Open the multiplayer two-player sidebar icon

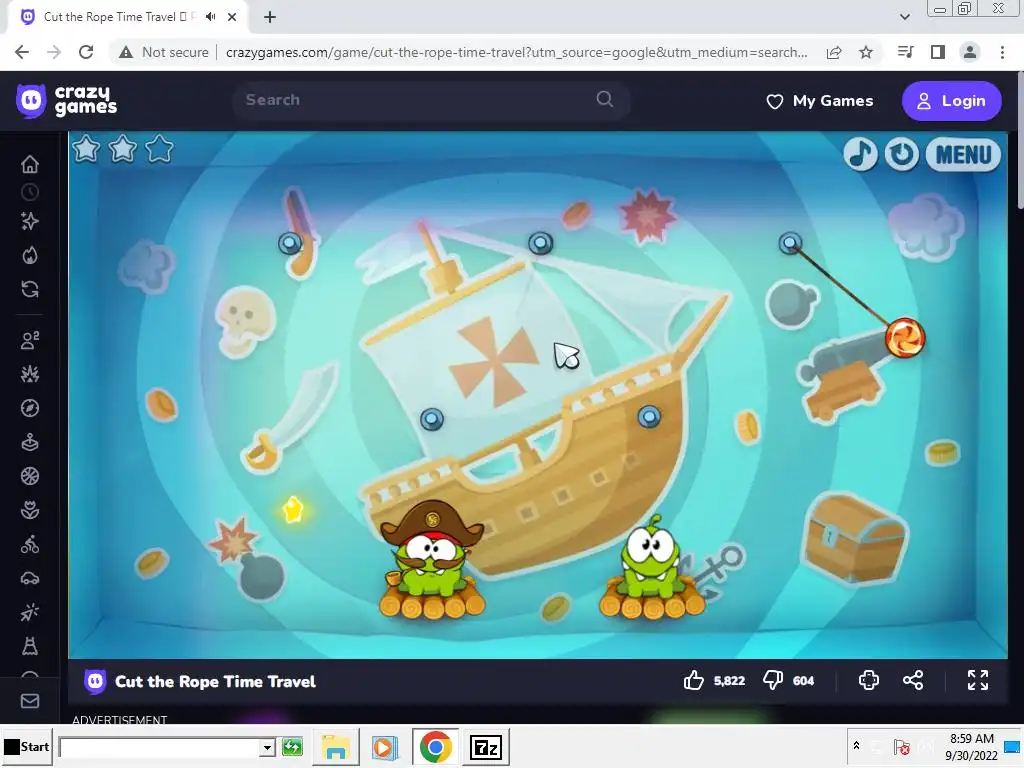[30, 340]
